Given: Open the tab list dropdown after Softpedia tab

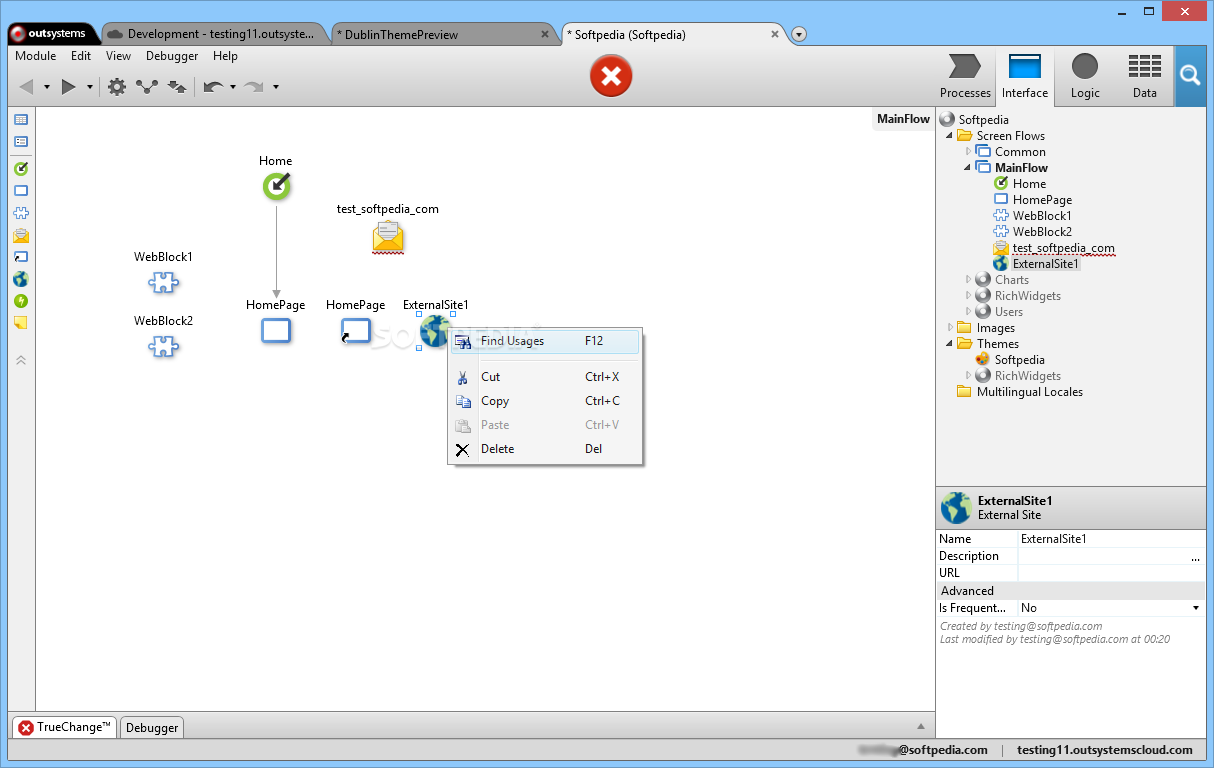Looking at the screenshot, I should click(799, 34).
